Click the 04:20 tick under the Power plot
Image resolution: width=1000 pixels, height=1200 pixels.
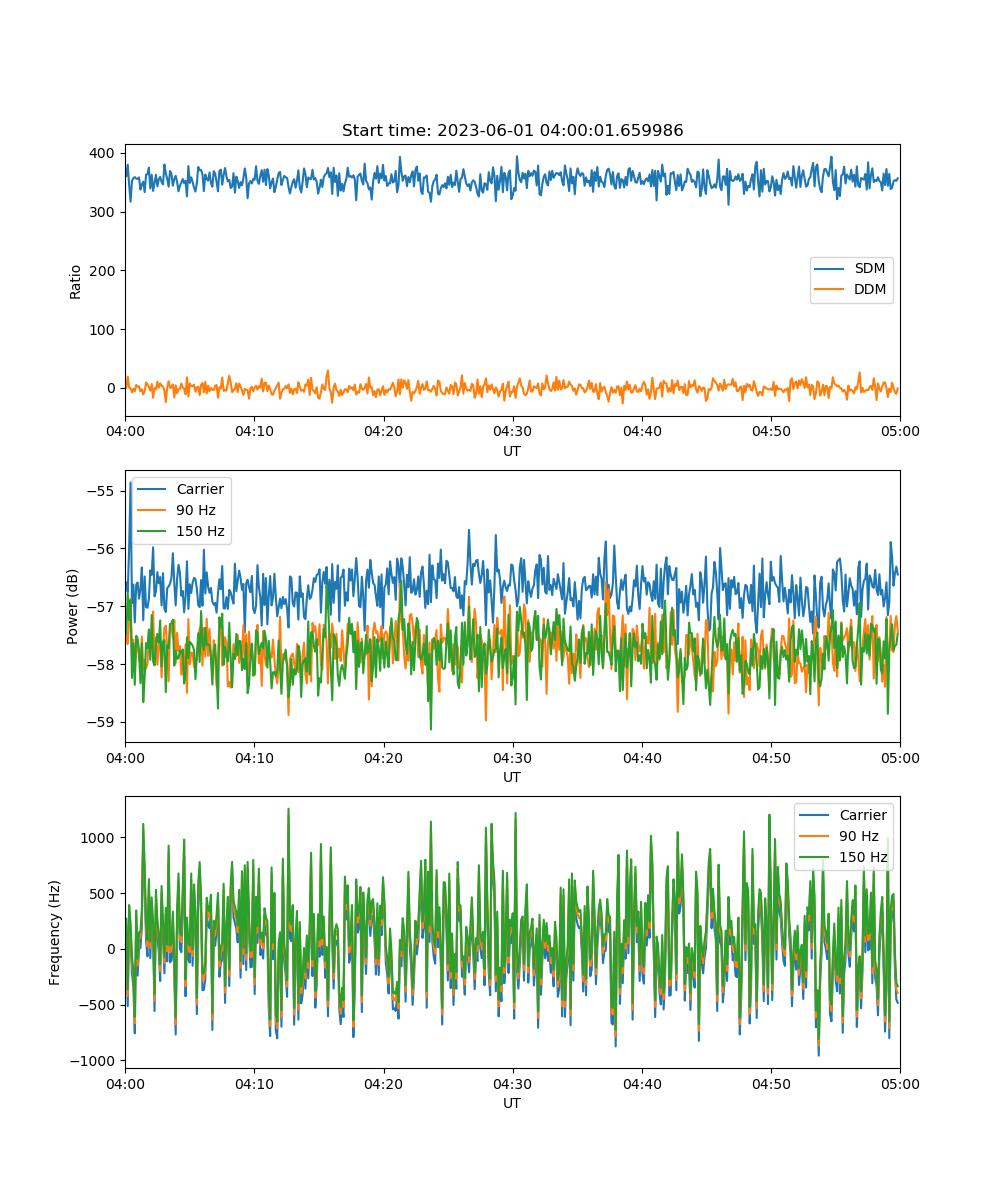[x=383, y=758]
